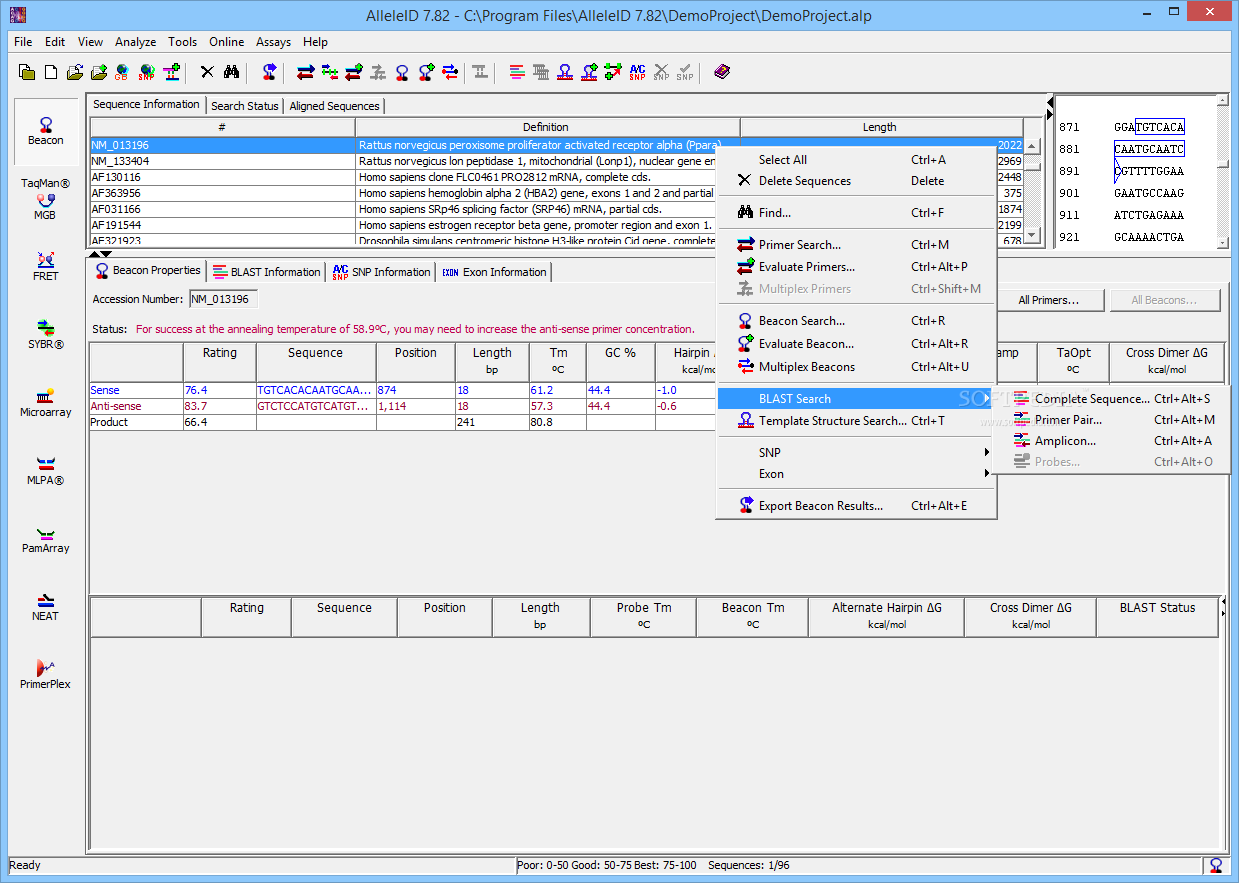Click the Accession Number field
The image size is (1239, 883).
point(223,299)
